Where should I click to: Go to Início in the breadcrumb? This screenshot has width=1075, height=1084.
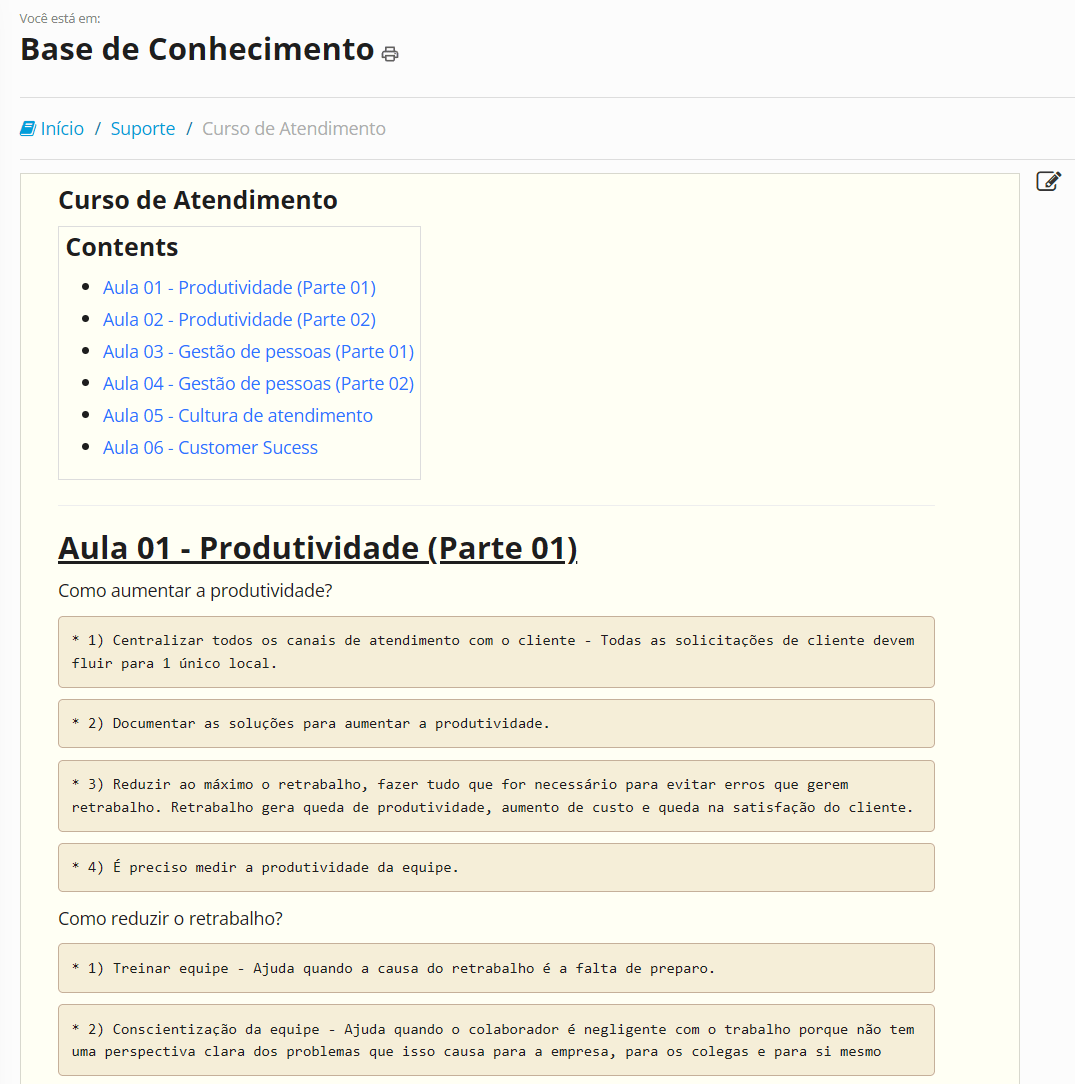(x=62, y=129)
